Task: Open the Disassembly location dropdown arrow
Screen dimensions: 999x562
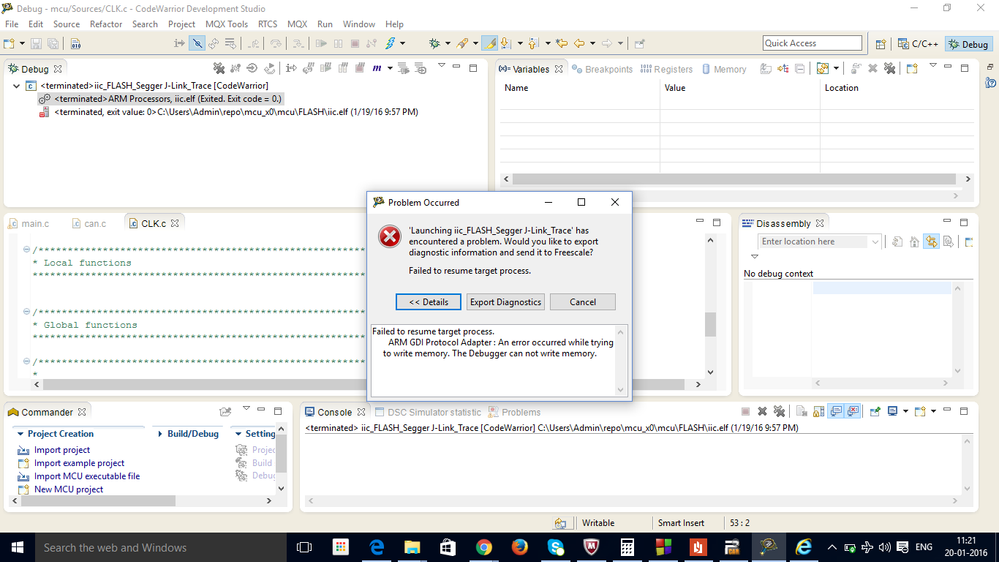Action: 875,242
